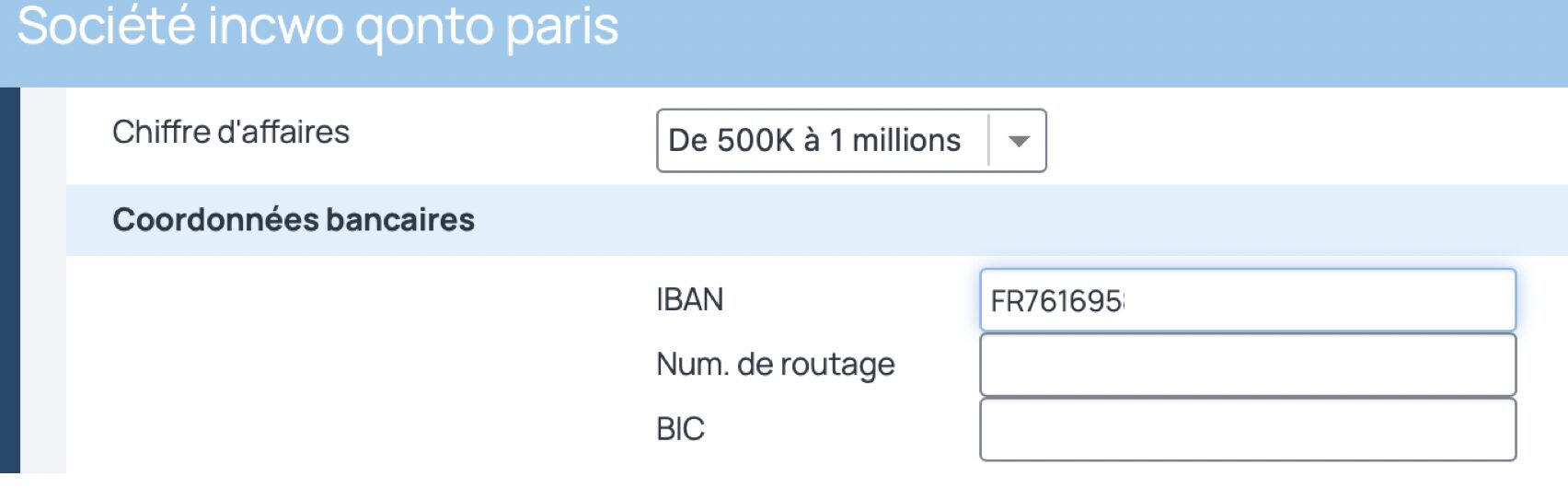Focus the BIC input field
This screenshot has width=1568, height=488.
1247,429
